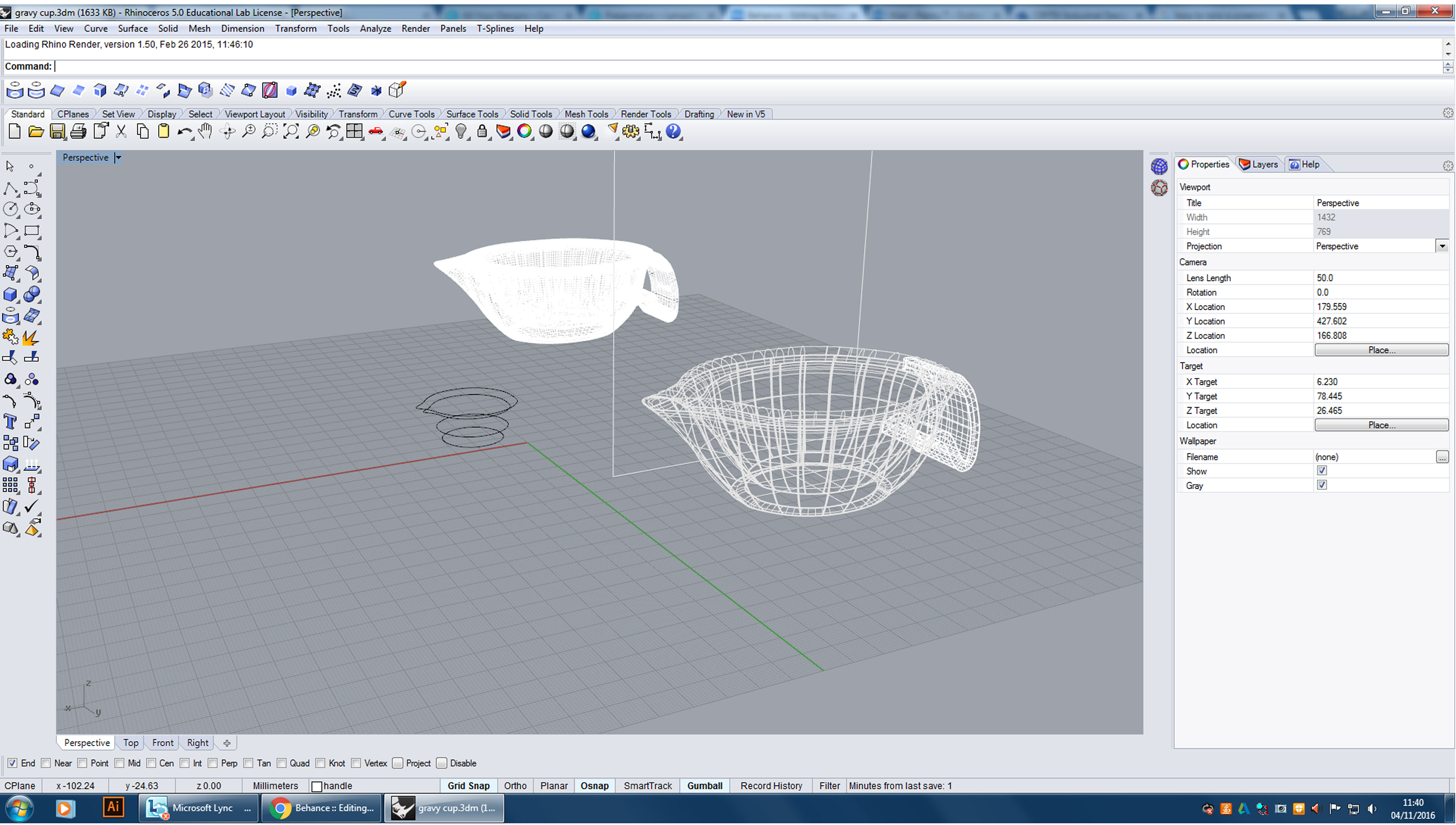Open the Projection dropdown
Image resolution: width=1456 pixels, height=825 pixels.
[x=1442, y=246]
